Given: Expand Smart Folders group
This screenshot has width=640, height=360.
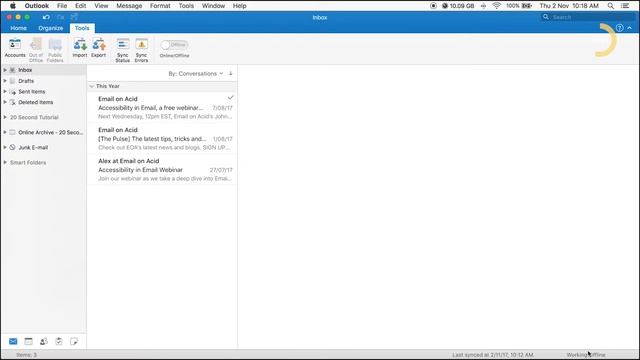Looking at the screenshot, I should click(x=5, y=162).
